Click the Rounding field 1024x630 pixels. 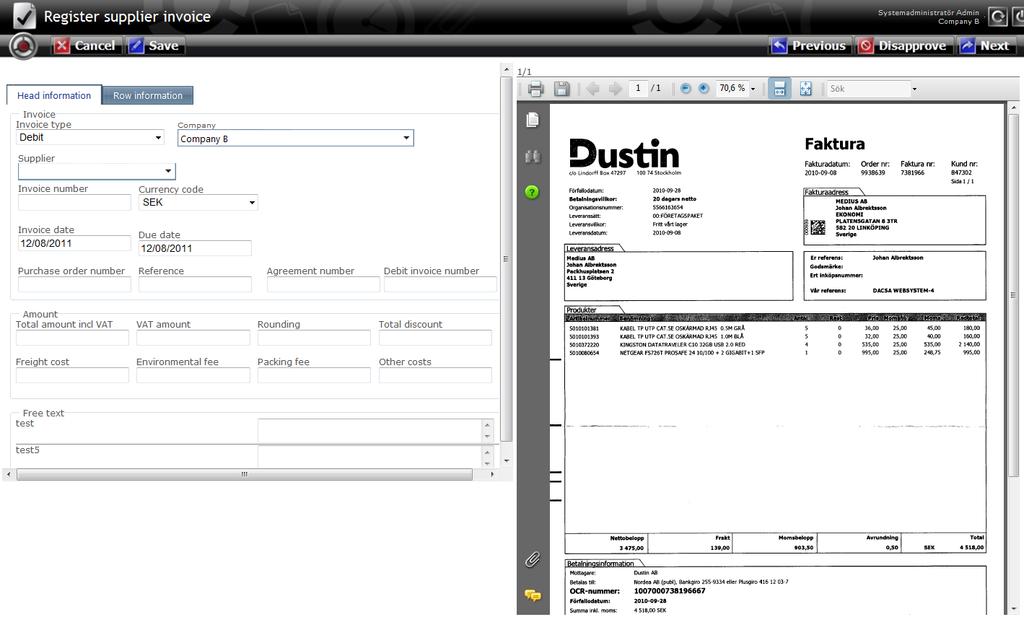314,338
